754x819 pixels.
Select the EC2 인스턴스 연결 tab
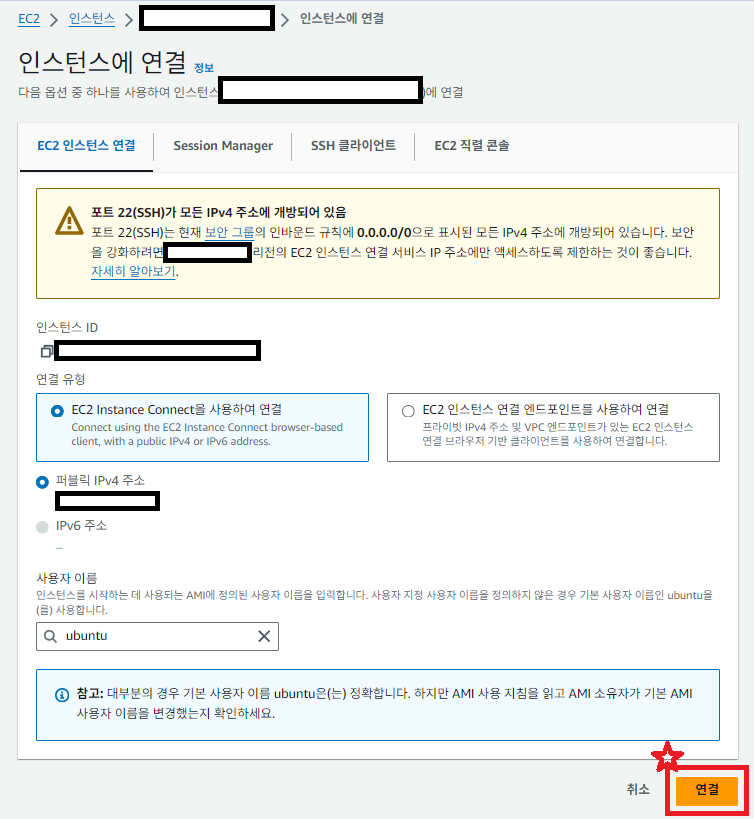[x=86, y=145]
